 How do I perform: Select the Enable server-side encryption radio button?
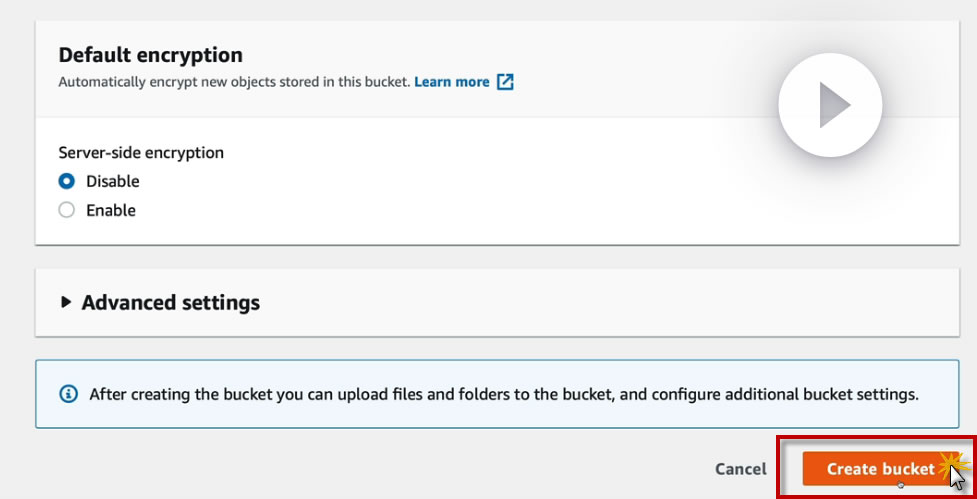click(67, 211)
